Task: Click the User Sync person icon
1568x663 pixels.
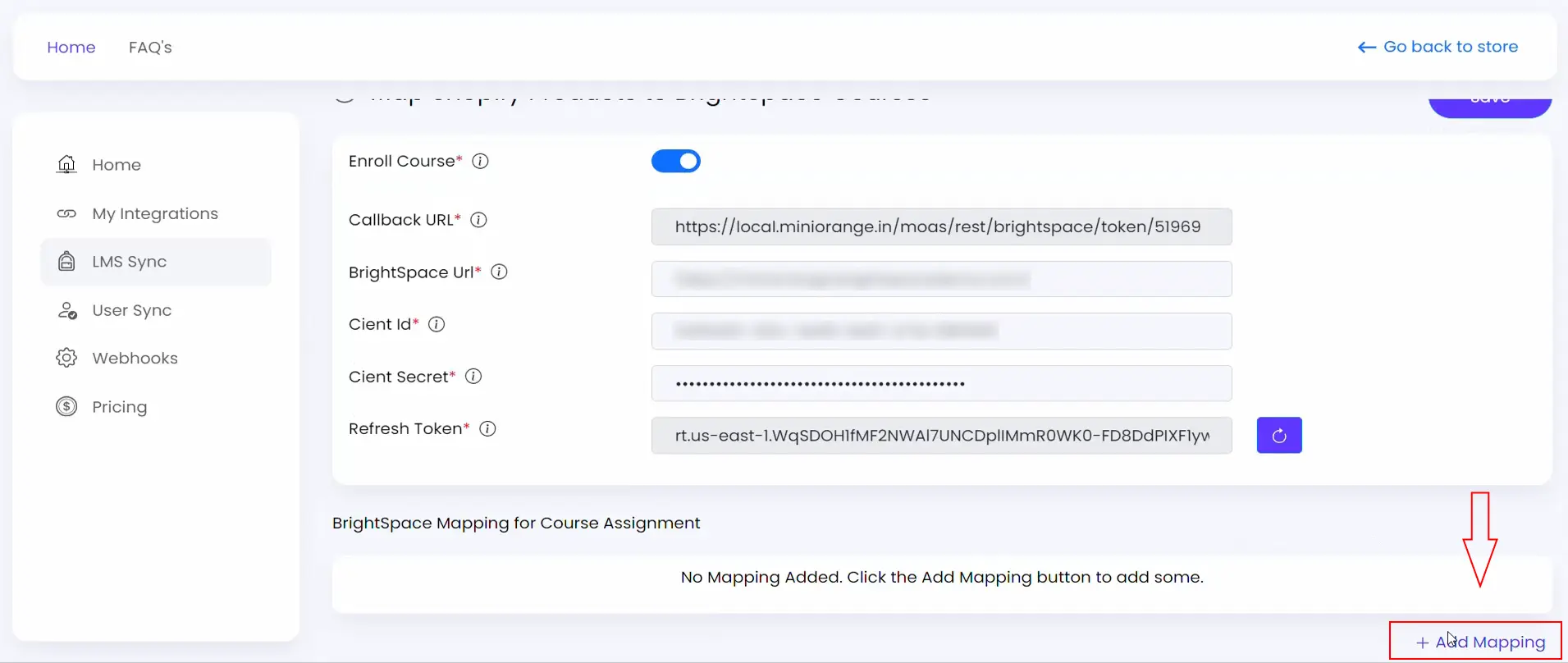Action: click(66, 310)
